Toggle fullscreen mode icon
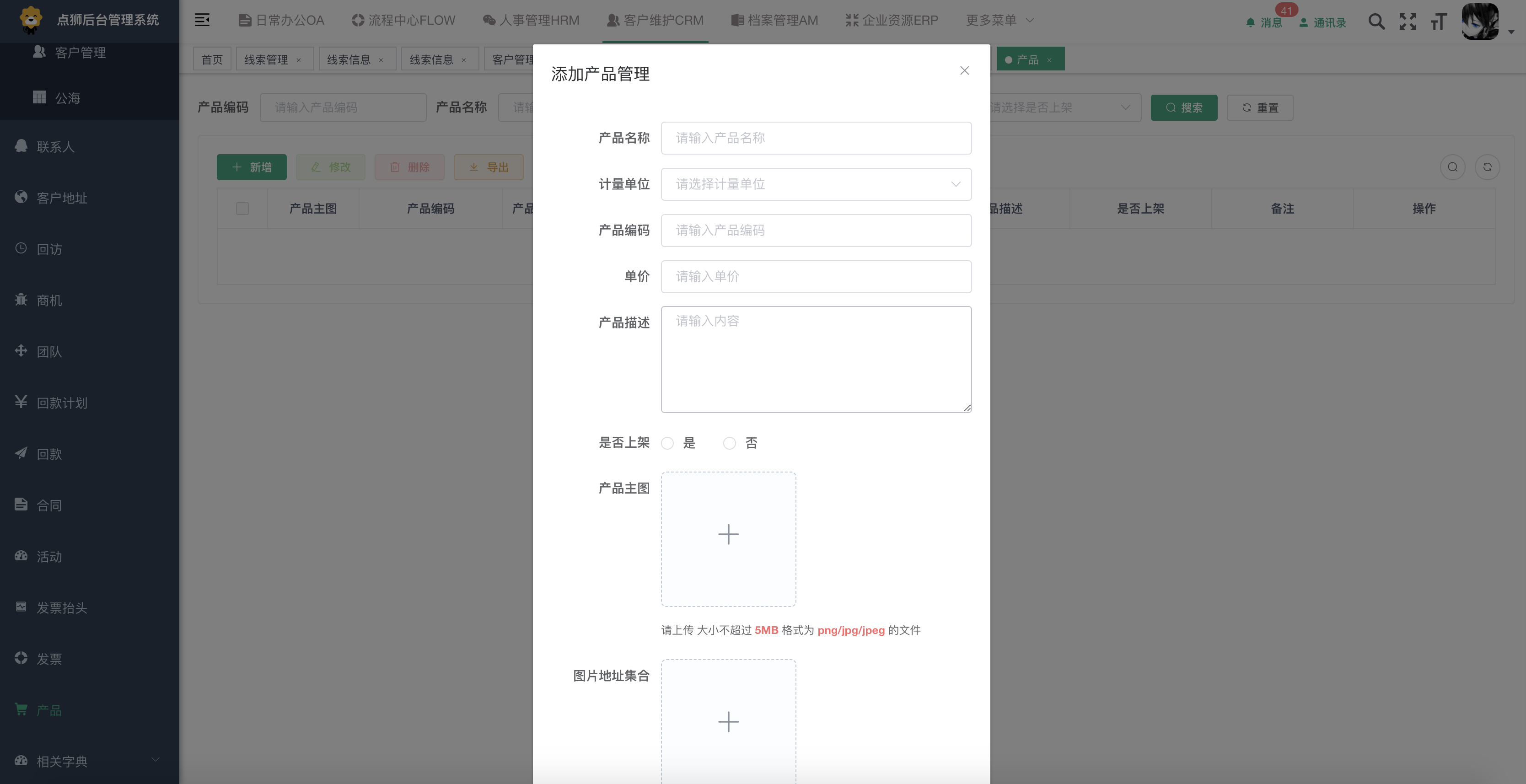Image resolution: width=1526 pixels, height=784 pixels. coord(1408,22)
